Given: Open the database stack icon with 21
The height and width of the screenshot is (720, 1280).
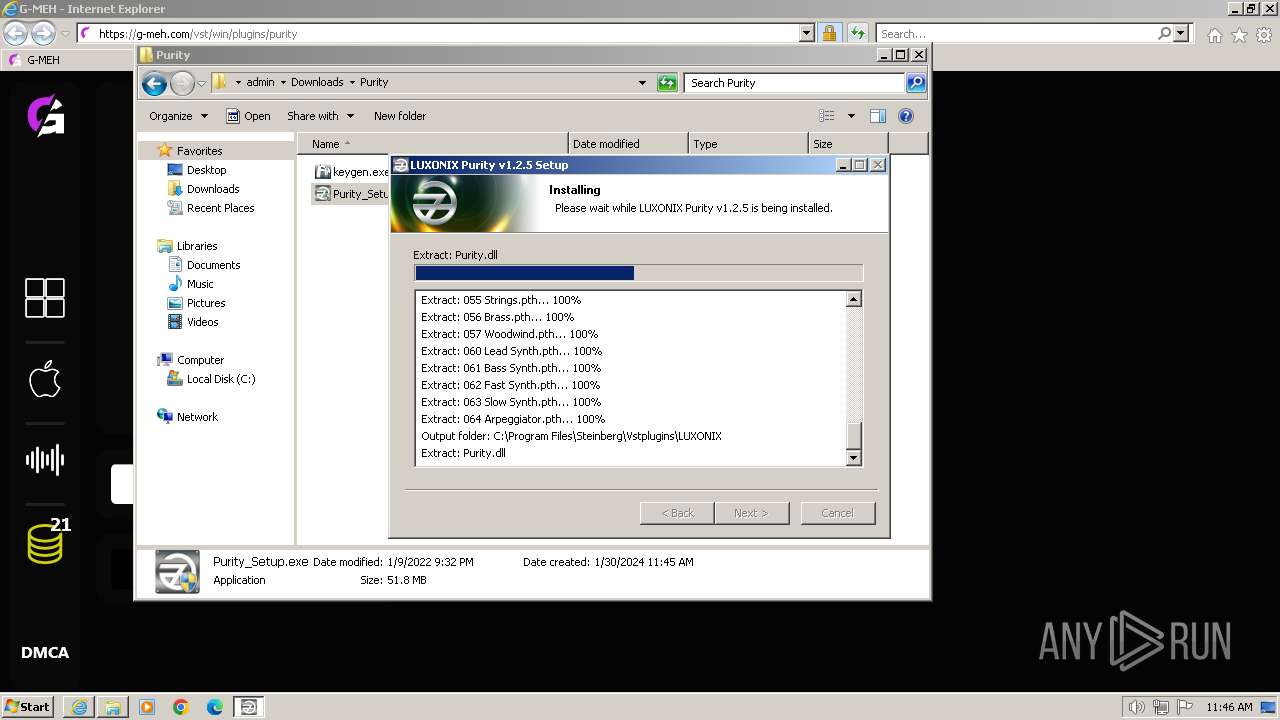Looking at the screenshot, I should pyautogui.click(x=47, y=541).
